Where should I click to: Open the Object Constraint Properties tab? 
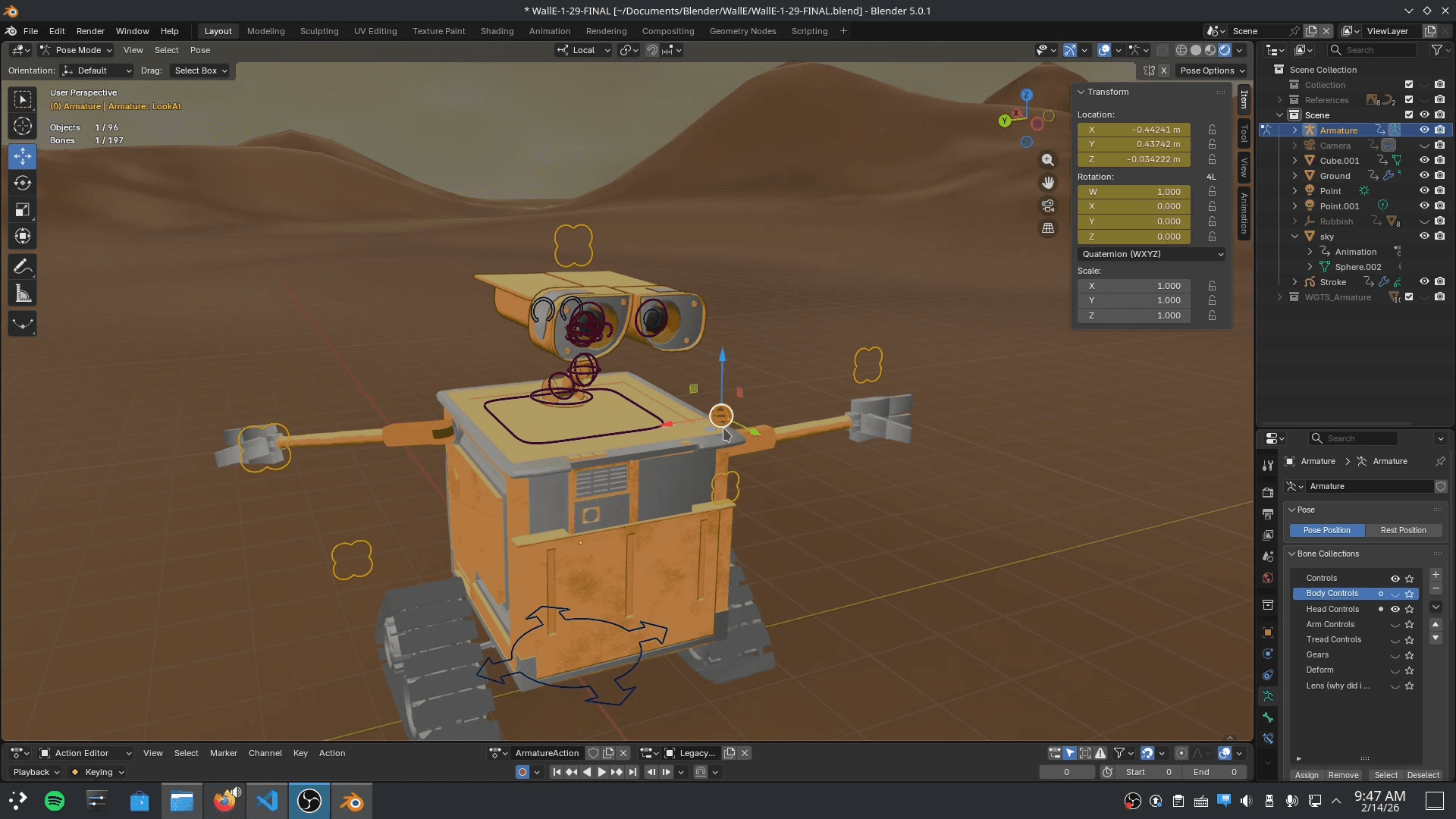1267,675
